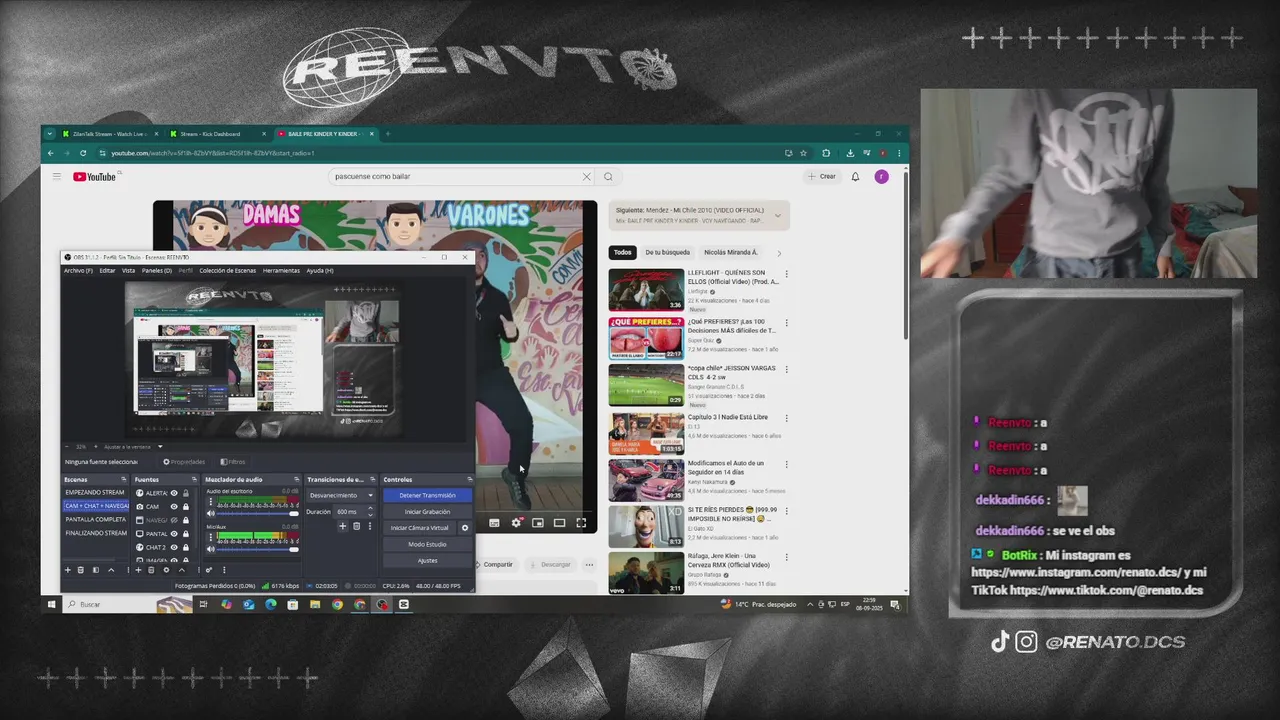
Task: Unlock the ALERTA source lock
Action: [186, 493]
